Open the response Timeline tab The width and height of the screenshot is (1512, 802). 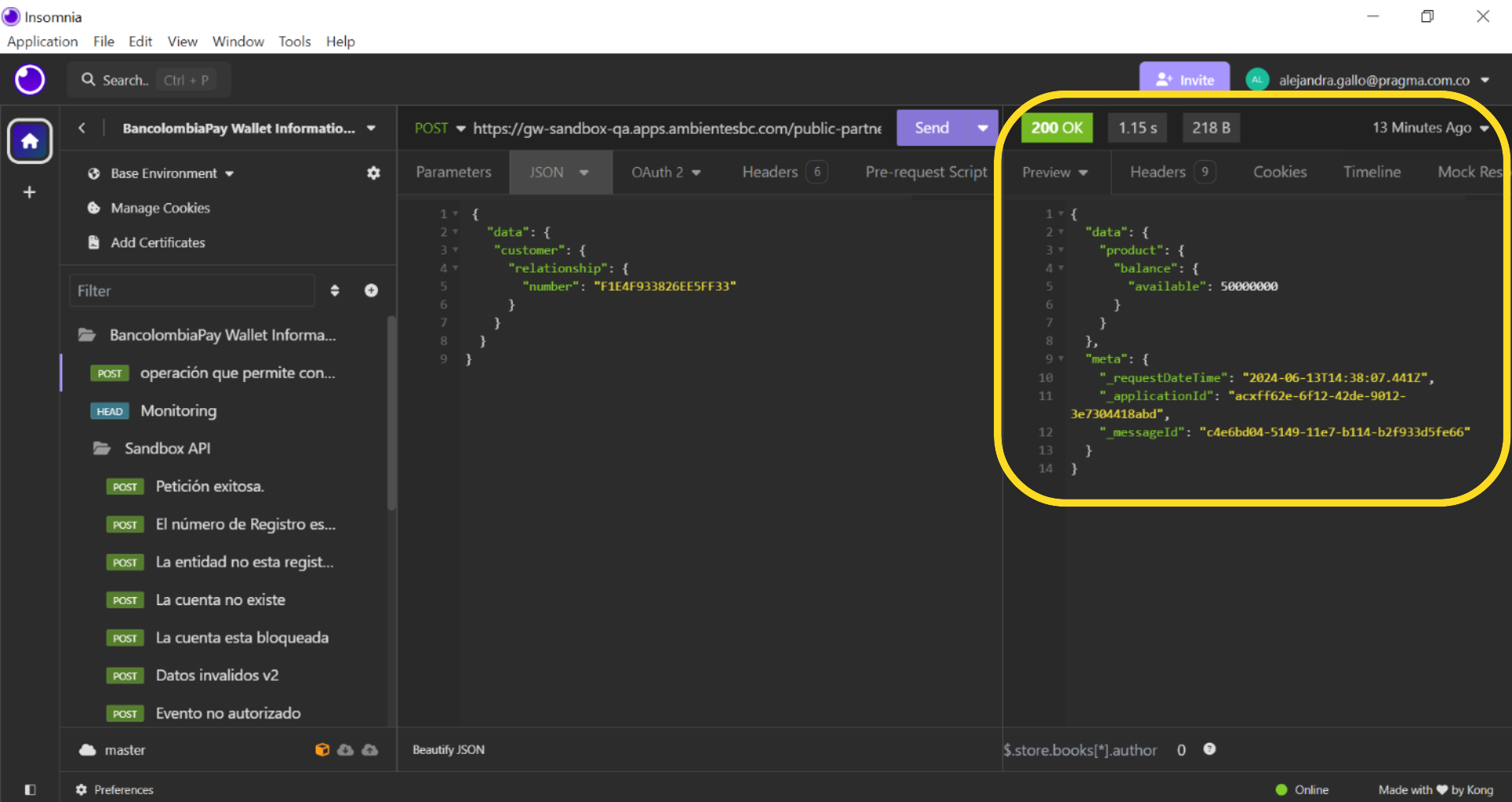(1372, 172)
